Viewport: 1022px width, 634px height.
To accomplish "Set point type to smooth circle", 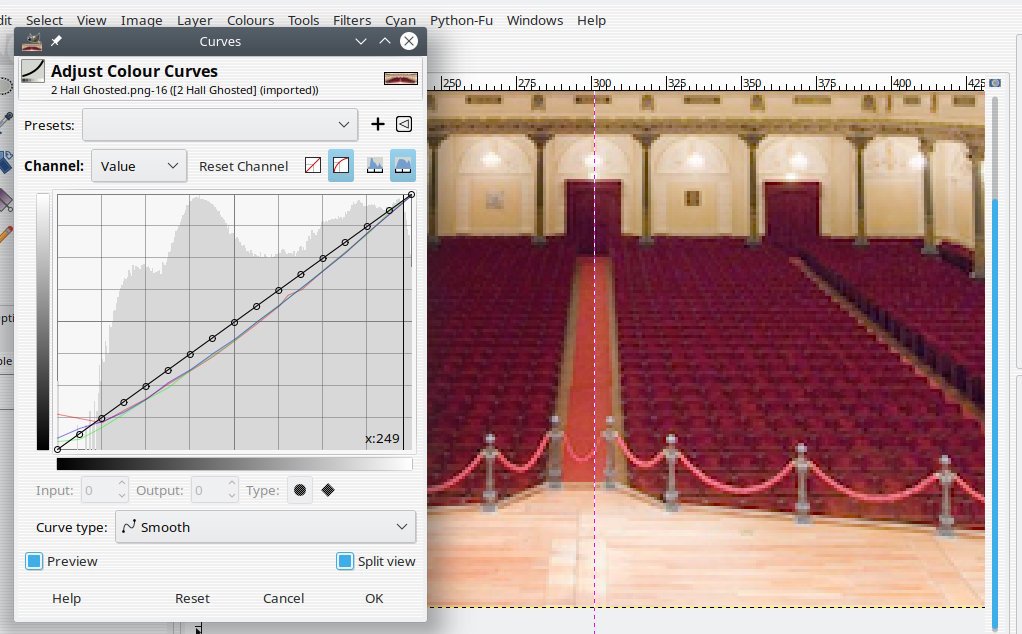I will point(300,490).
